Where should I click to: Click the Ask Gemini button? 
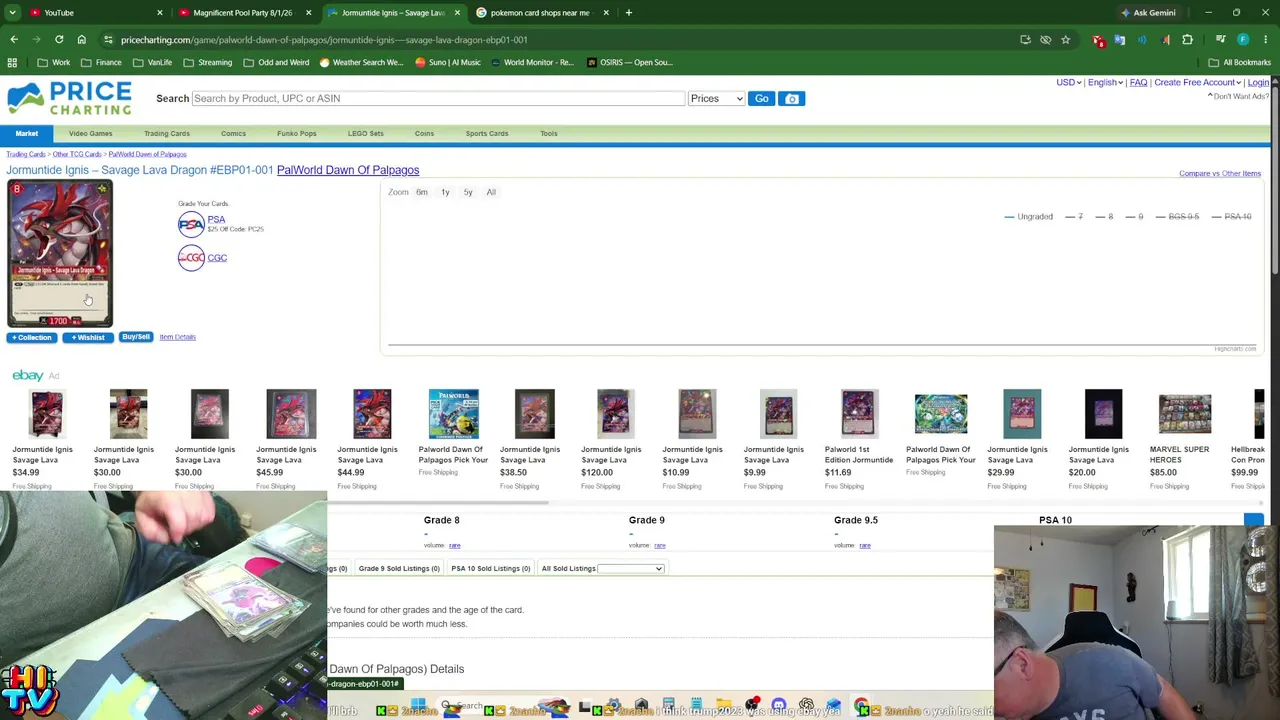(x=1148, y=12)
